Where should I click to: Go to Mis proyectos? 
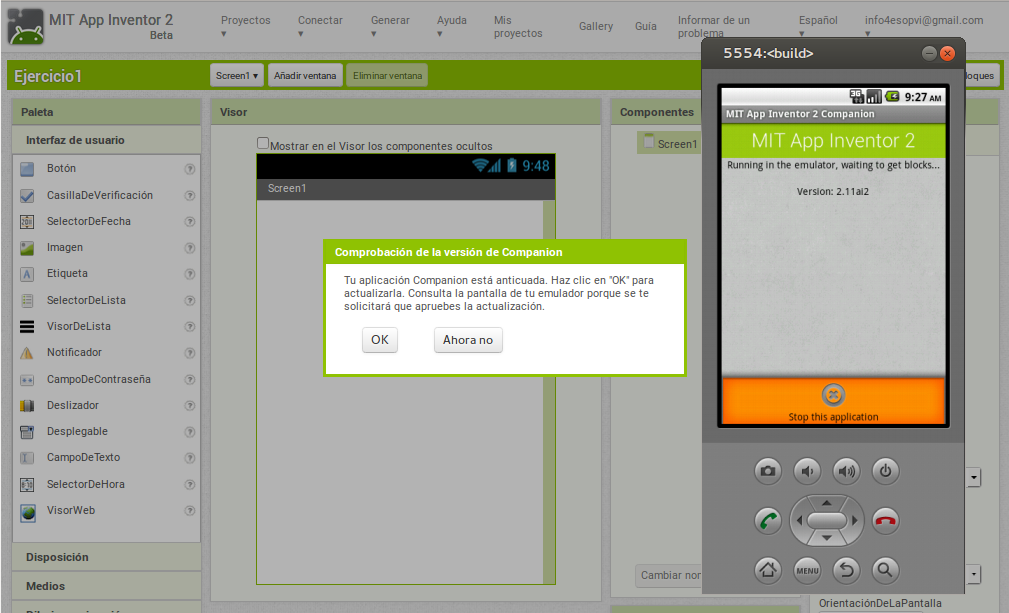(518, 26)
